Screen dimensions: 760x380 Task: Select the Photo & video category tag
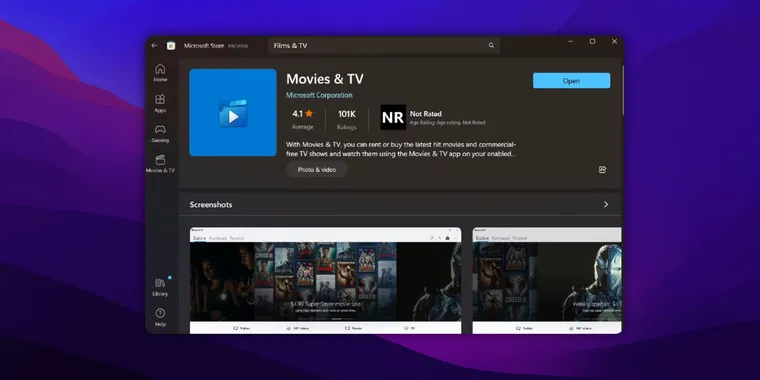[x=317, y=170]
